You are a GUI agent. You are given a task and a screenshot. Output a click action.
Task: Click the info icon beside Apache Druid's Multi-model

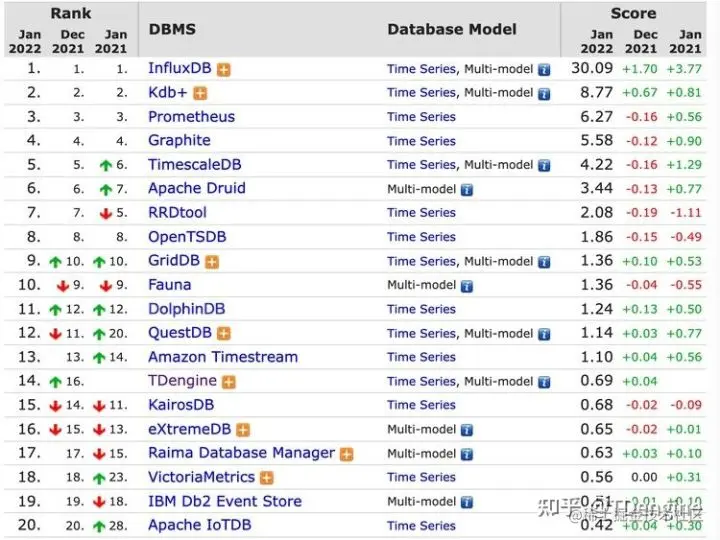tap(467, 189)
